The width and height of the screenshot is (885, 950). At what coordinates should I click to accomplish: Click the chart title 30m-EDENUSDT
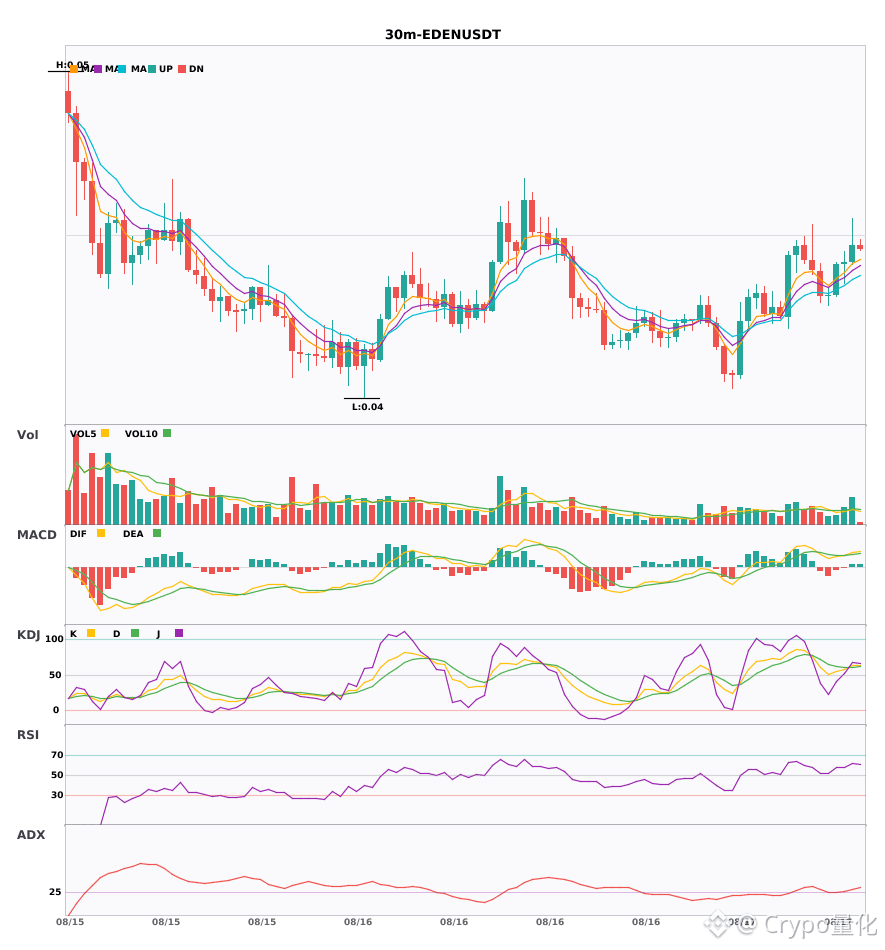click(x=443, y=35)
